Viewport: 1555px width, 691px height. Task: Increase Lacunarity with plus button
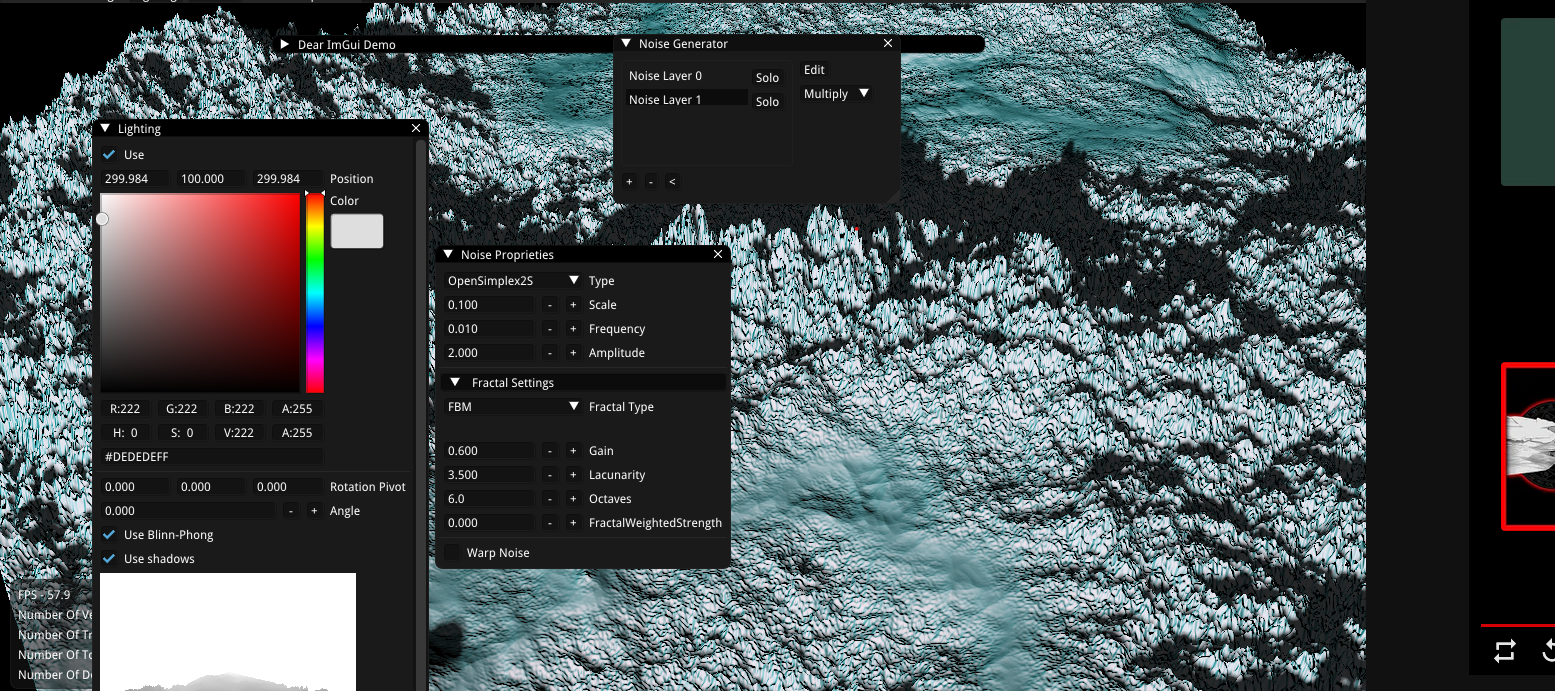click(x=573, y=475)
